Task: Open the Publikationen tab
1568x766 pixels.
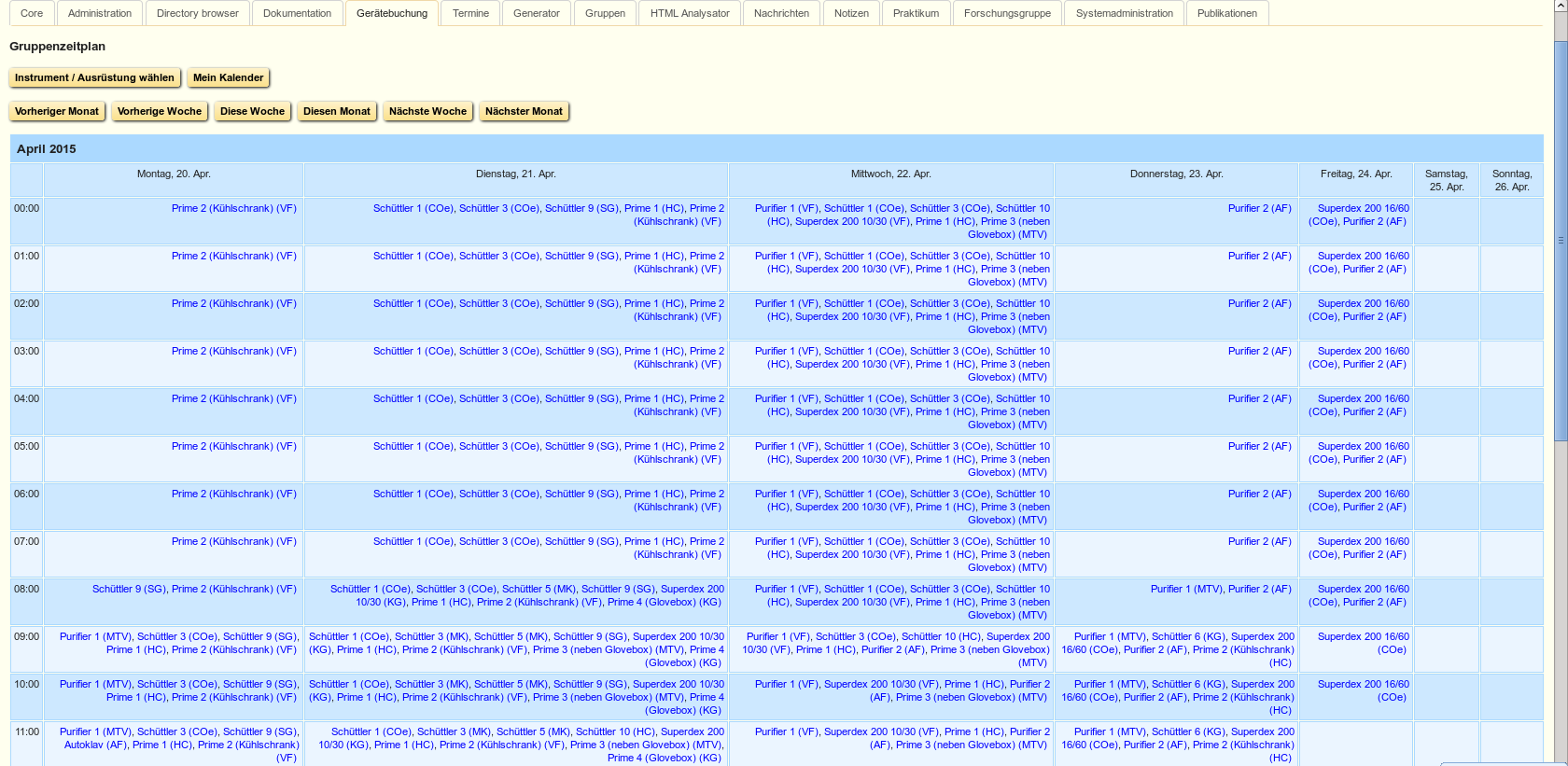Action: [x=1226, y=13]
